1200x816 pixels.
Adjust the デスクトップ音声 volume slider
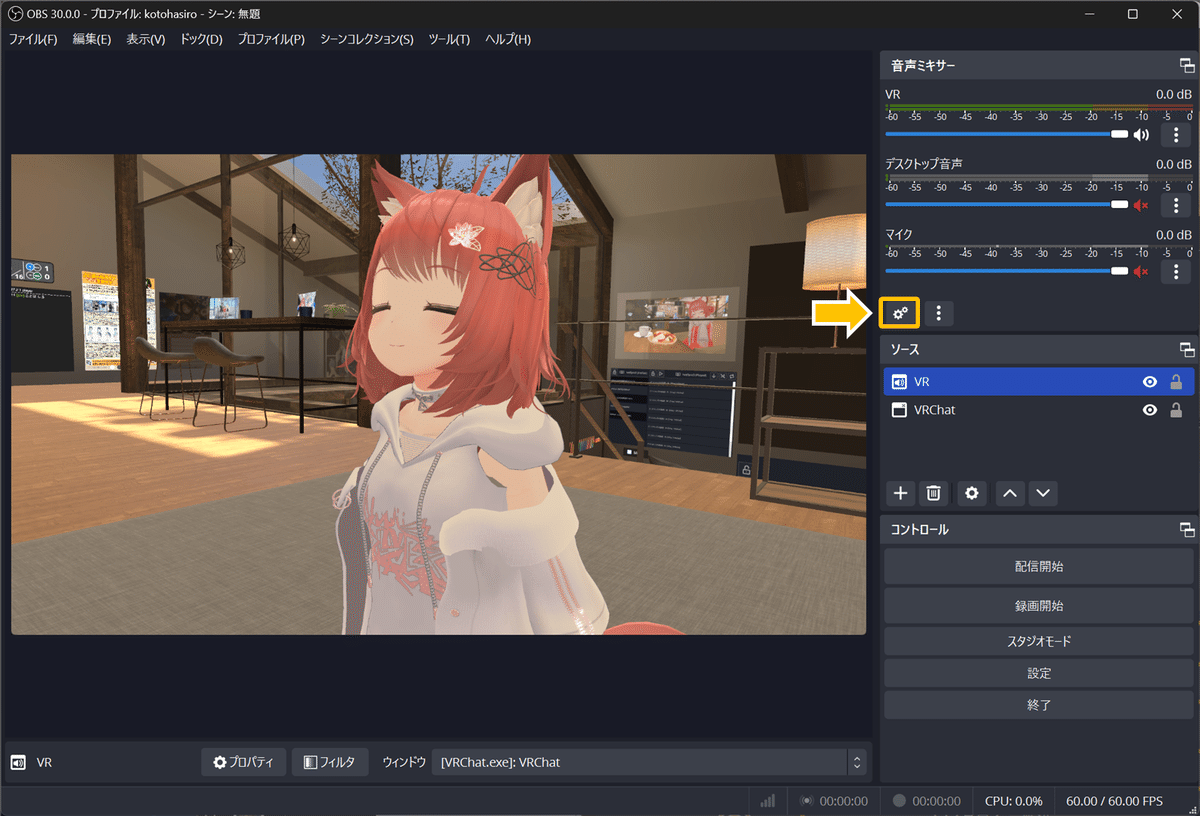1006,204
